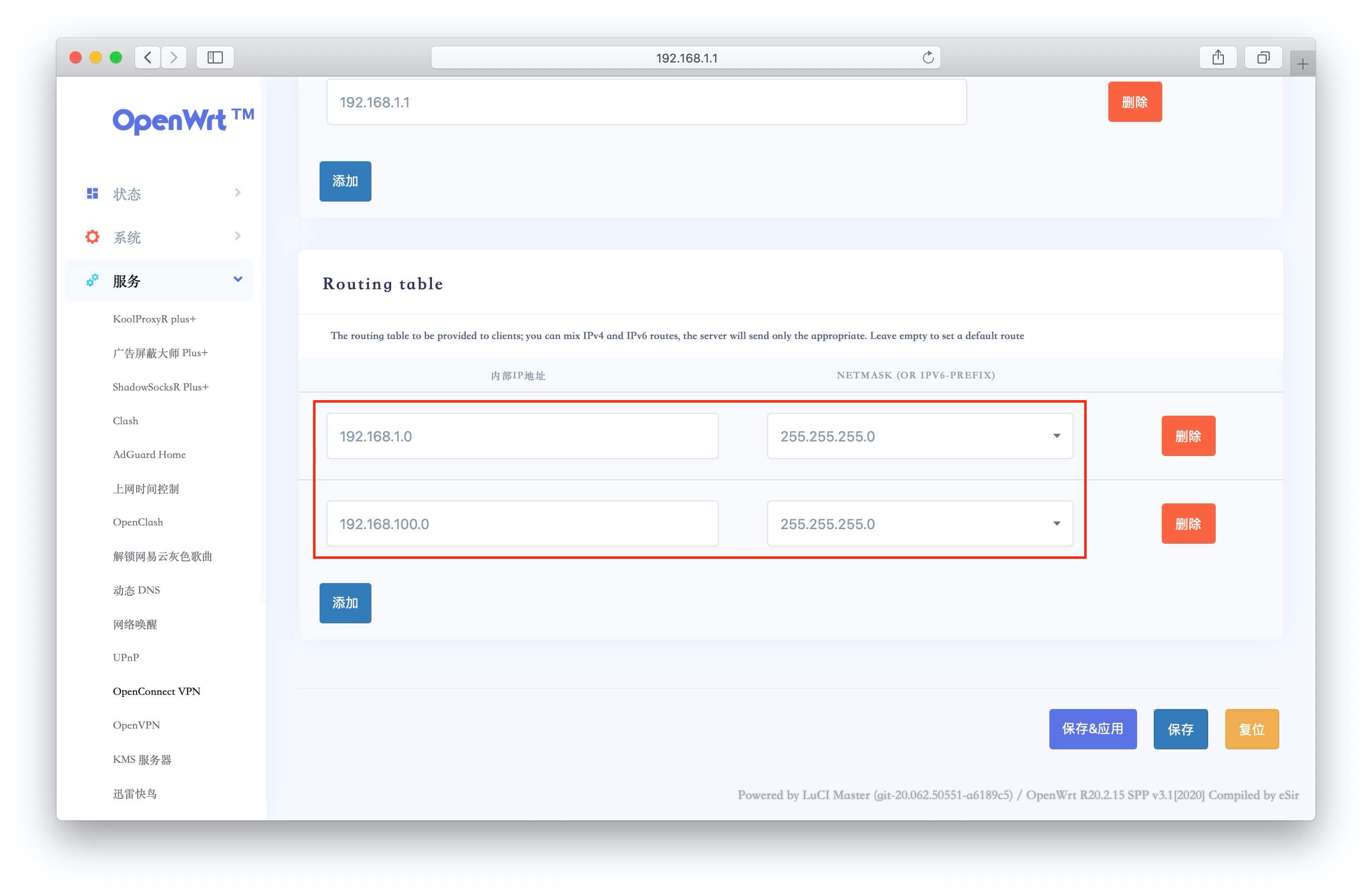This screenshot has height=895, width=1372.
Task: Click the 保存&应用 button
Action: [x=1092, y=729]
